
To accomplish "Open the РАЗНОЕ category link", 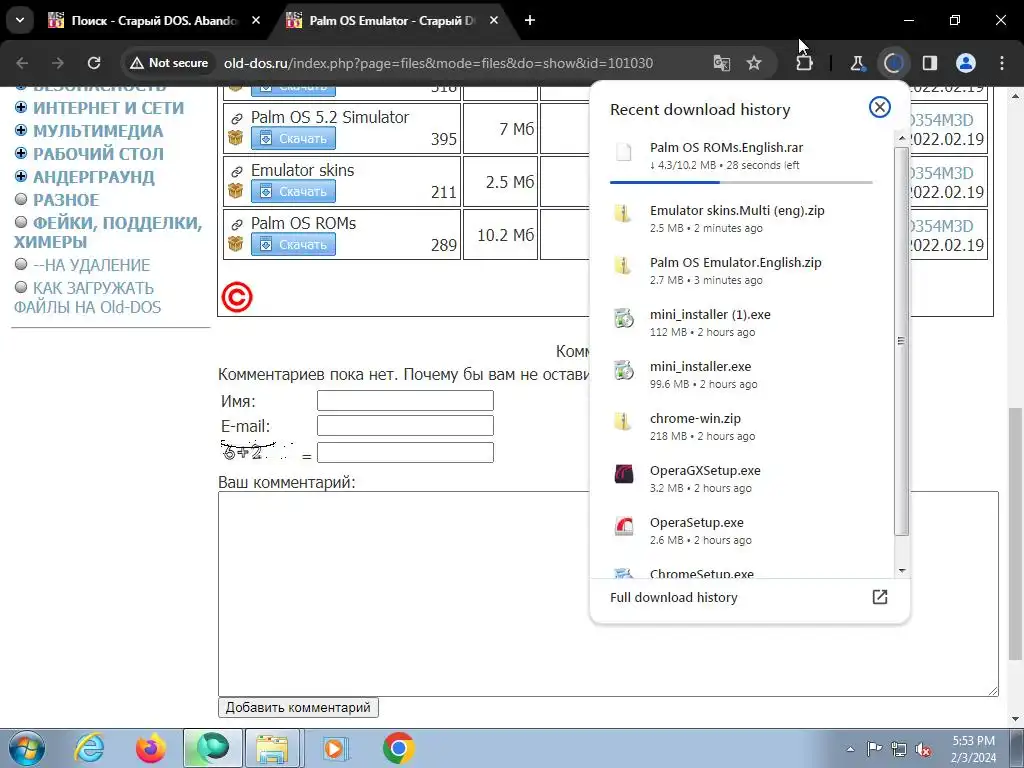I will (66, 200).
